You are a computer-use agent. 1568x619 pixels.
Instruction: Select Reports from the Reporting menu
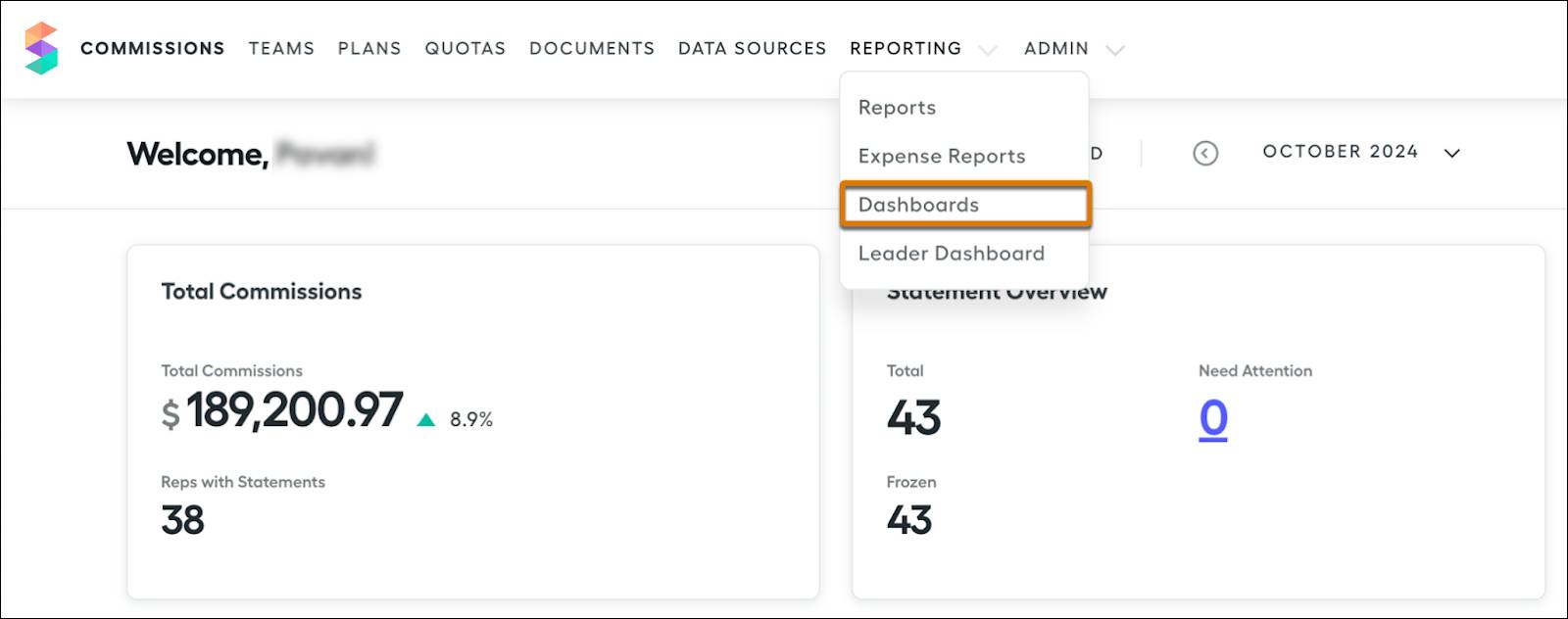click(x=964, y=107)
